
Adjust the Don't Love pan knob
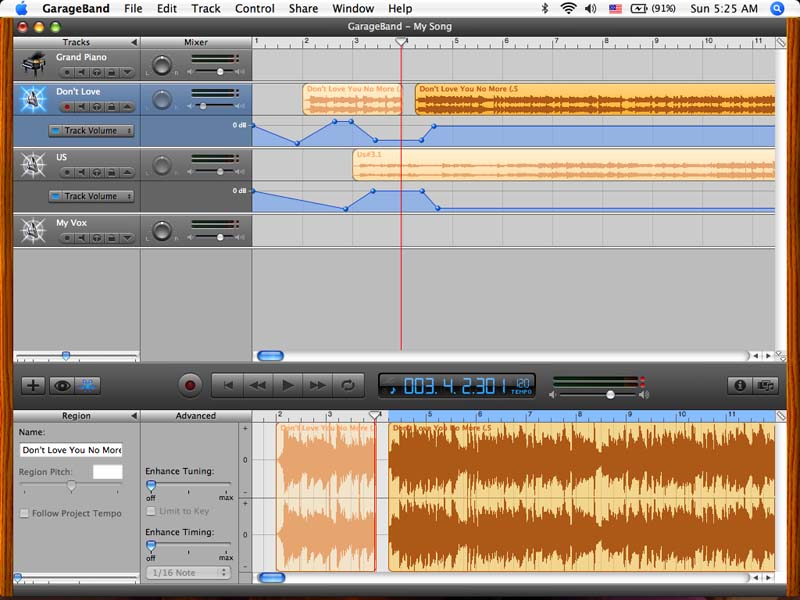[x=162, y=99]
